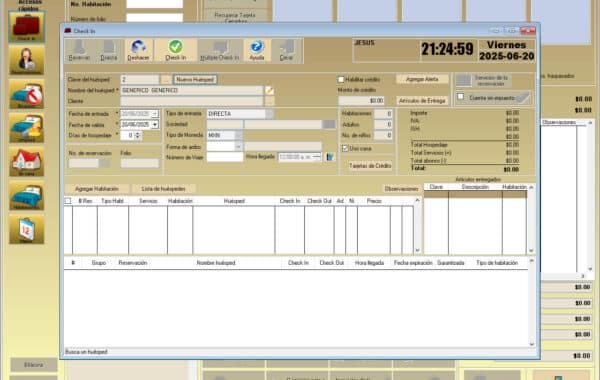The image size is (600, 380).
Task: Open the Fecha de salida date dropdown
Action: pos(155,125)
